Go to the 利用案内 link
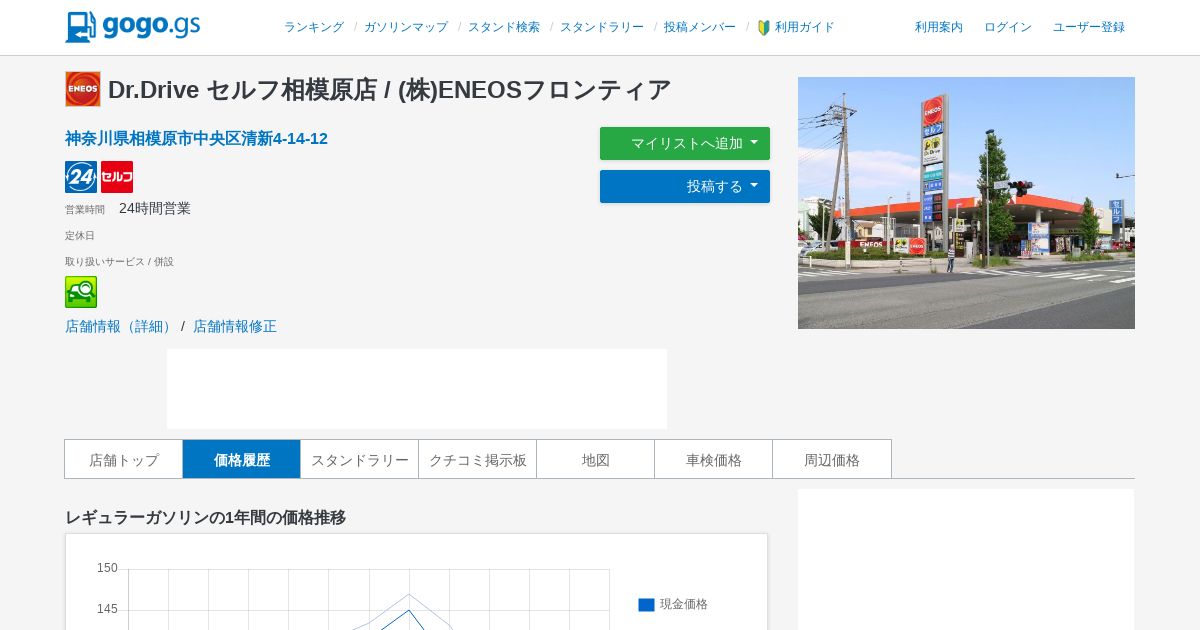The image size is (1200, 630). coord(939,28)
